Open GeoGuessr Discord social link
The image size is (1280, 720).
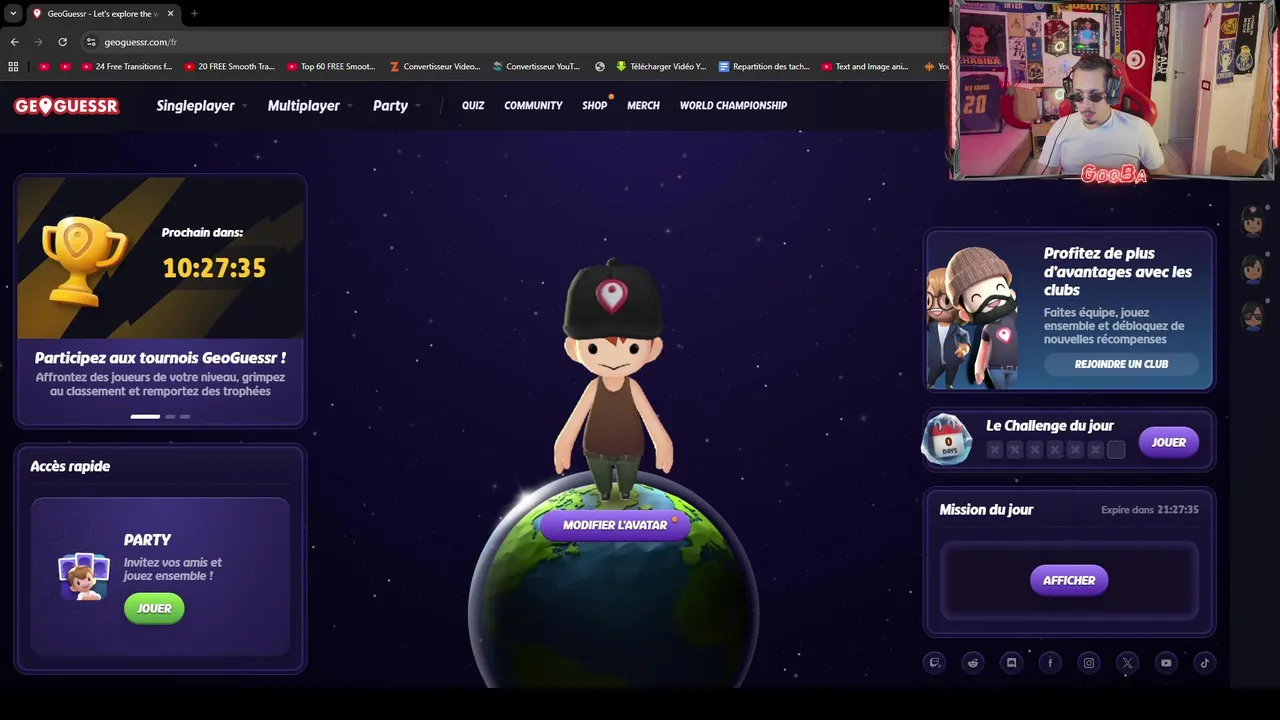tap(1011, 662)
